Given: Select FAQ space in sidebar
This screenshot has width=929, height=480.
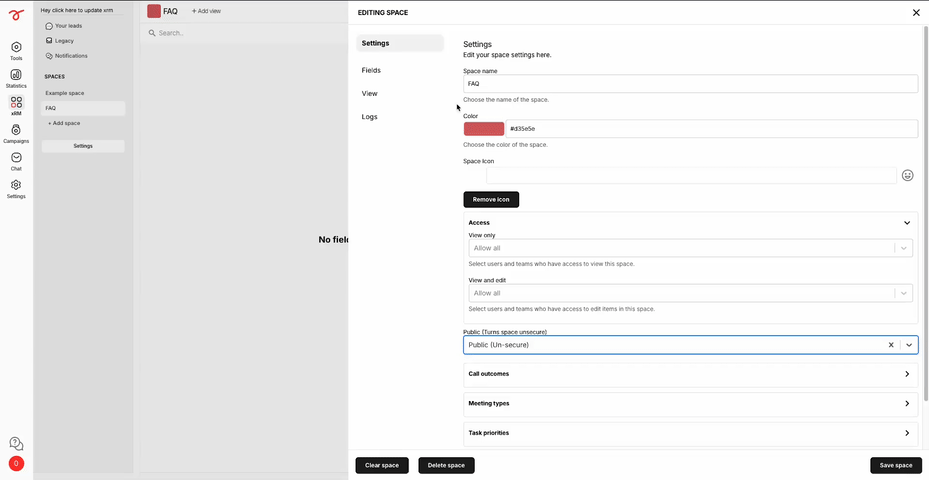Looking at the screenshot, I should pos(83,108).
